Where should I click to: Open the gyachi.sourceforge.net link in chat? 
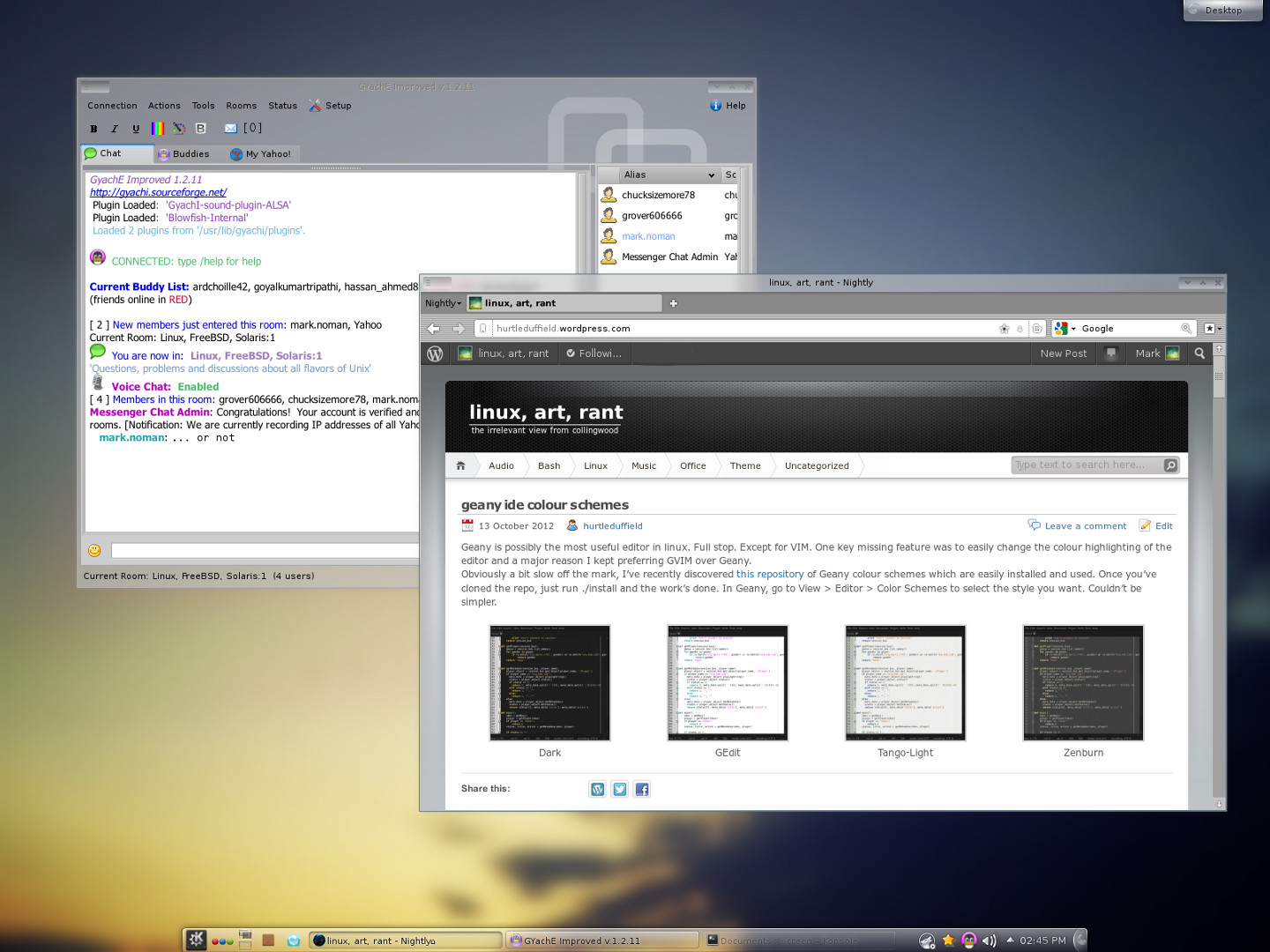[x=158, y=192]
